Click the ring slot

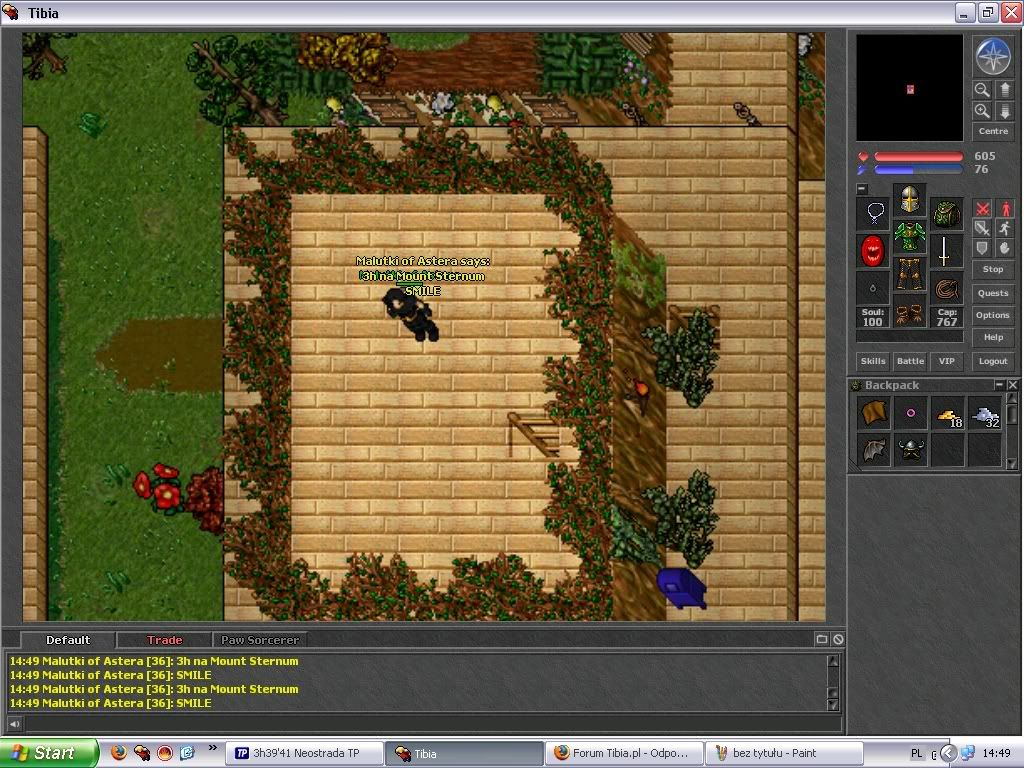873,288
